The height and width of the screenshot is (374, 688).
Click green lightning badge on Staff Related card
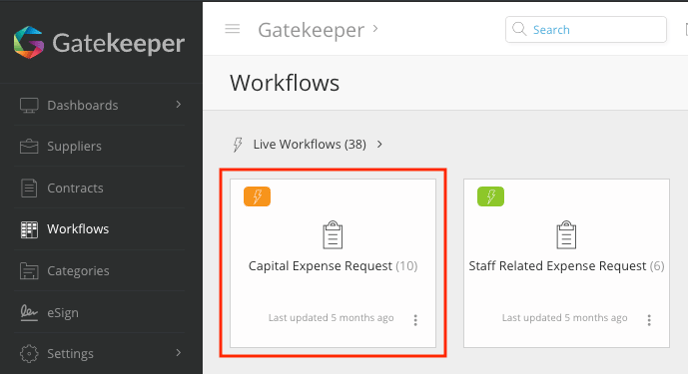point(491,196)
